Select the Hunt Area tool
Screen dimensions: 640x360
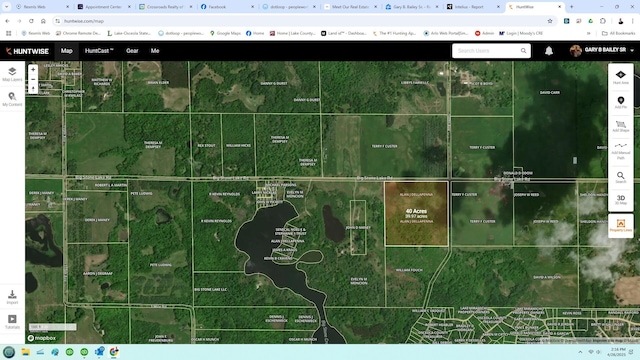(620, 77)
